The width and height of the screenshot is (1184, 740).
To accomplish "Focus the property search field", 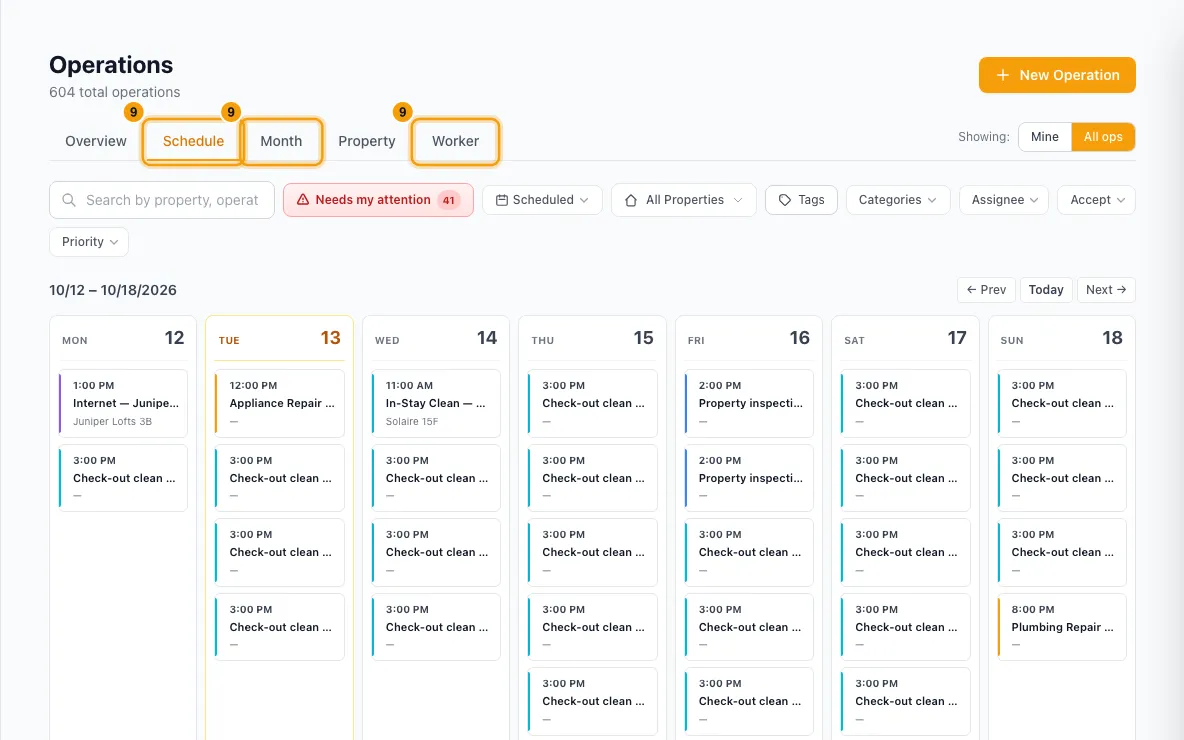I will (x=162, y=200).
